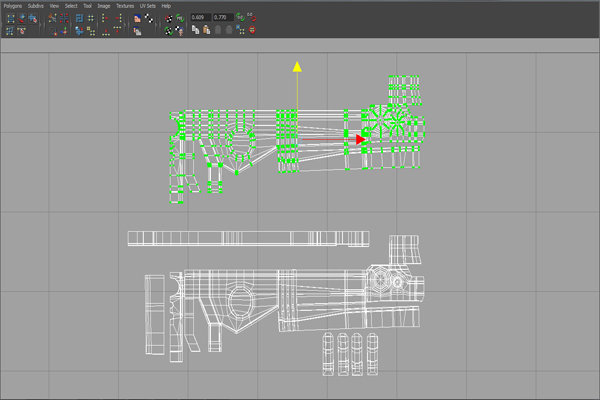Open the Select menu
Image resolution: width=600 pixels, height=400 pixels.
click(x=71, y=6)
